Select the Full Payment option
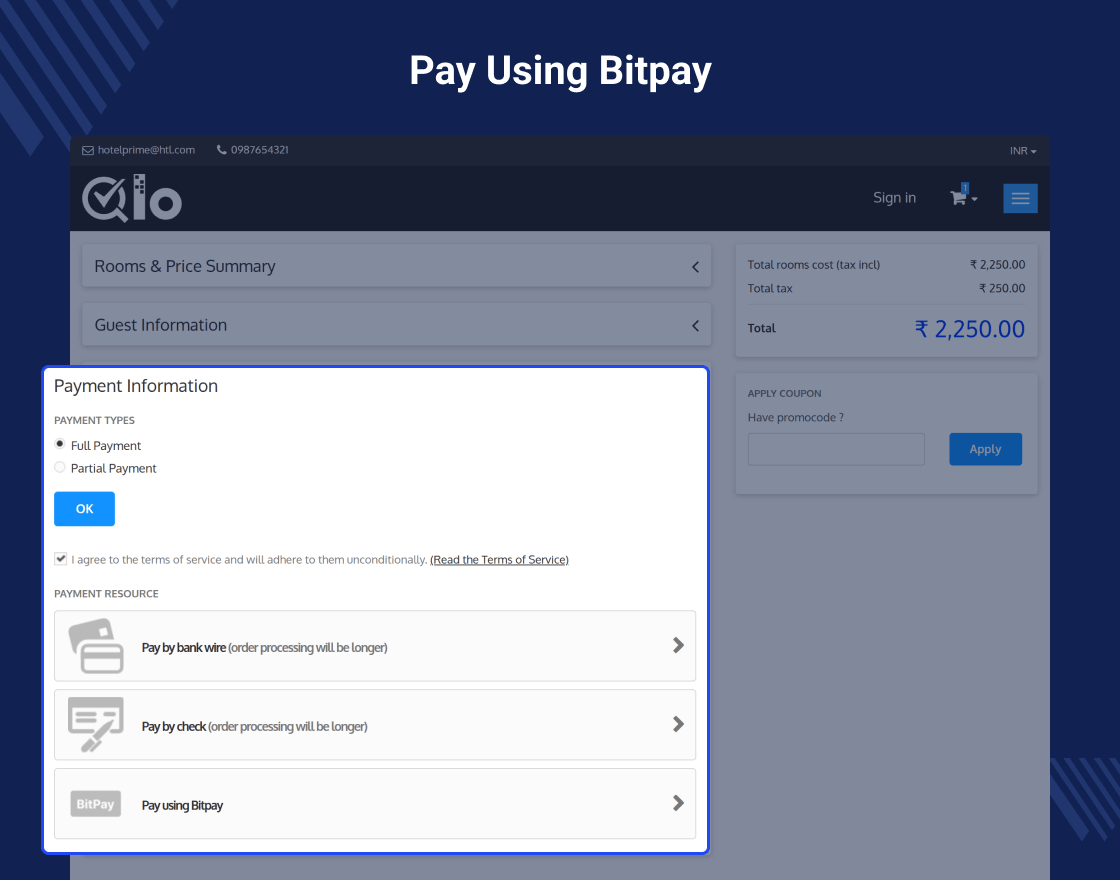 pyautogui.click(x=59, y=444)
